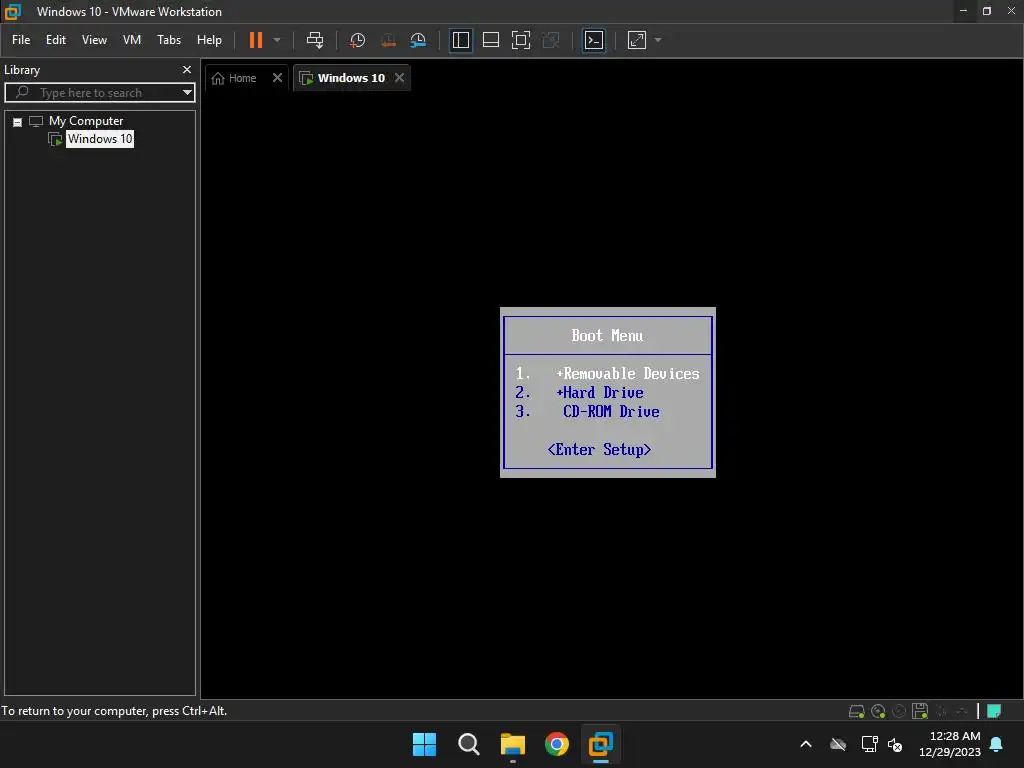1024x768 pixels.
Task: Click the network tray icon
Action: point(869,744)
